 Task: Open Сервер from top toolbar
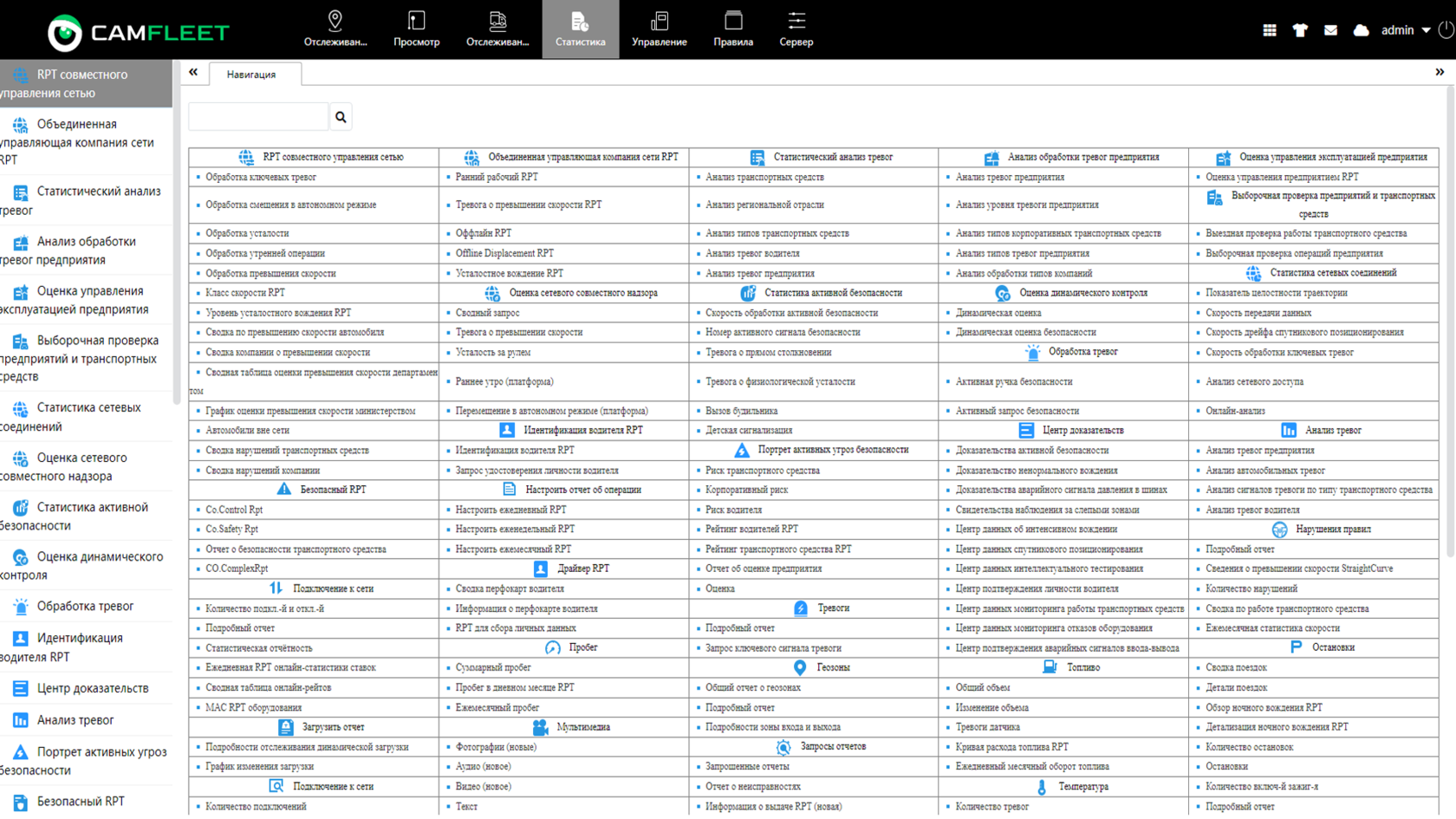(796, 29)
